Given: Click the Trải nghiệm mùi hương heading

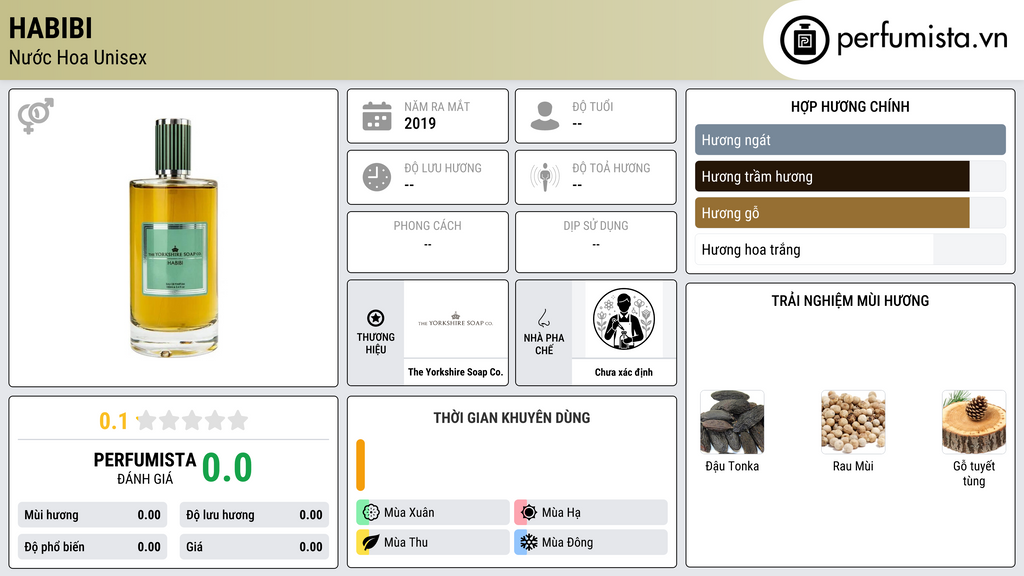Looking at the screenshot, I should click(x=850, y=301).
